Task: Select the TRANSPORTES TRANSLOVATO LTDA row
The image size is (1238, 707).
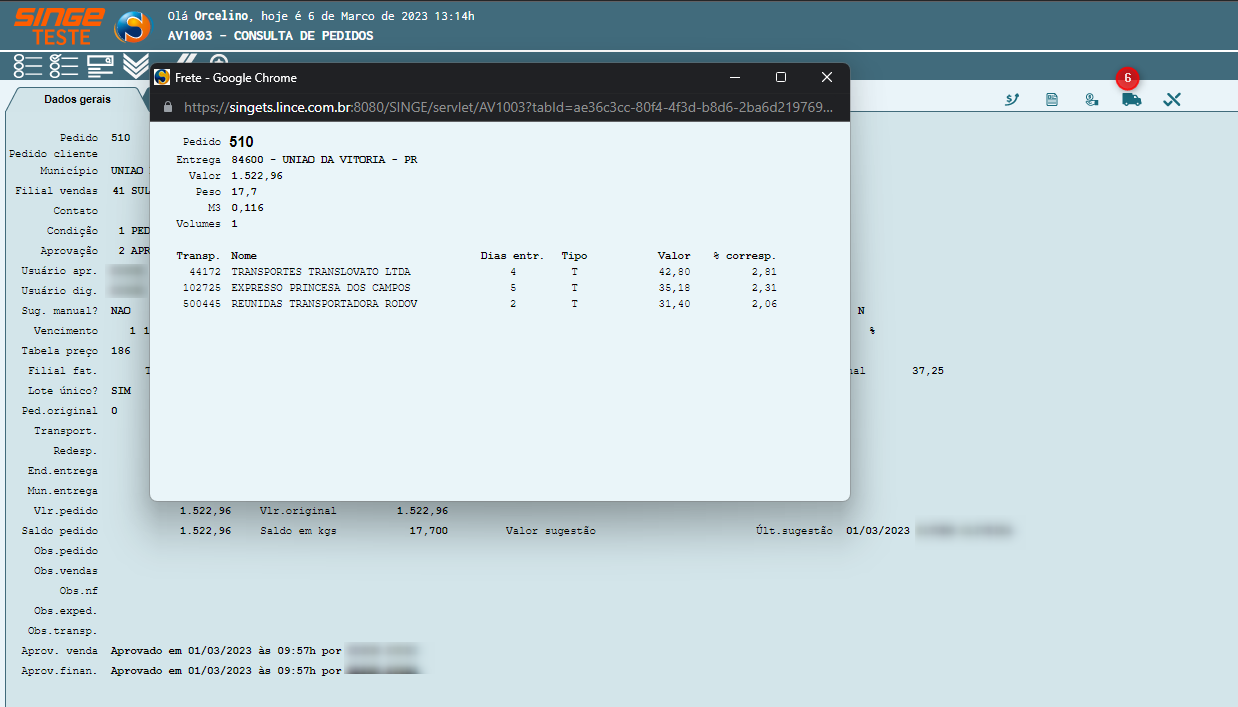Action: point(320,272)
